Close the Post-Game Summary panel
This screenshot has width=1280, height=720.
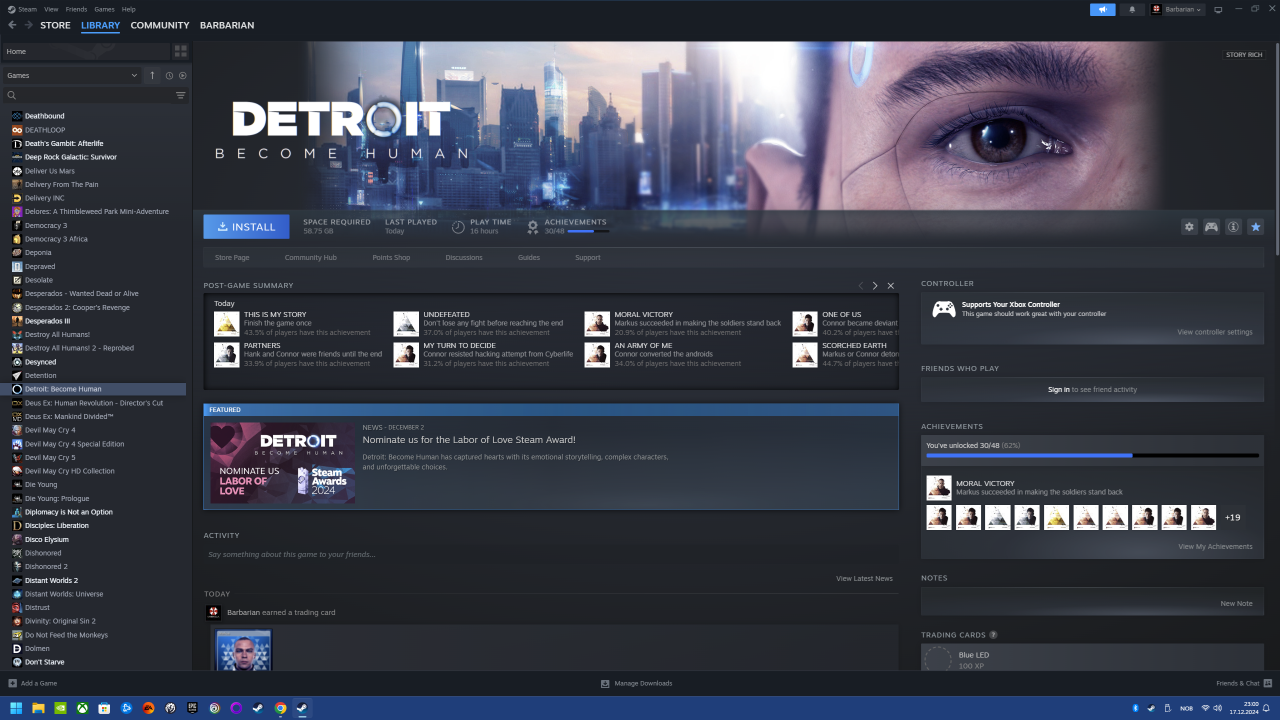891,286
